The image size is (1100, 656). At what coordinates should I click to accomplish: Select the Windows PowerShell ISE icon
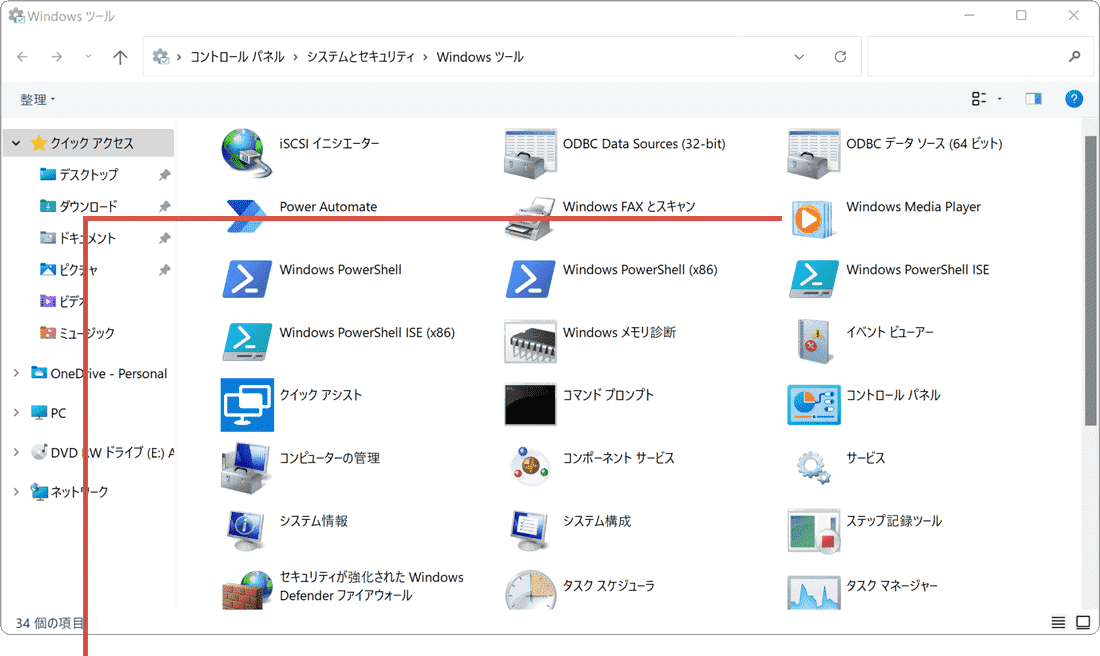[x=813, y=279]
